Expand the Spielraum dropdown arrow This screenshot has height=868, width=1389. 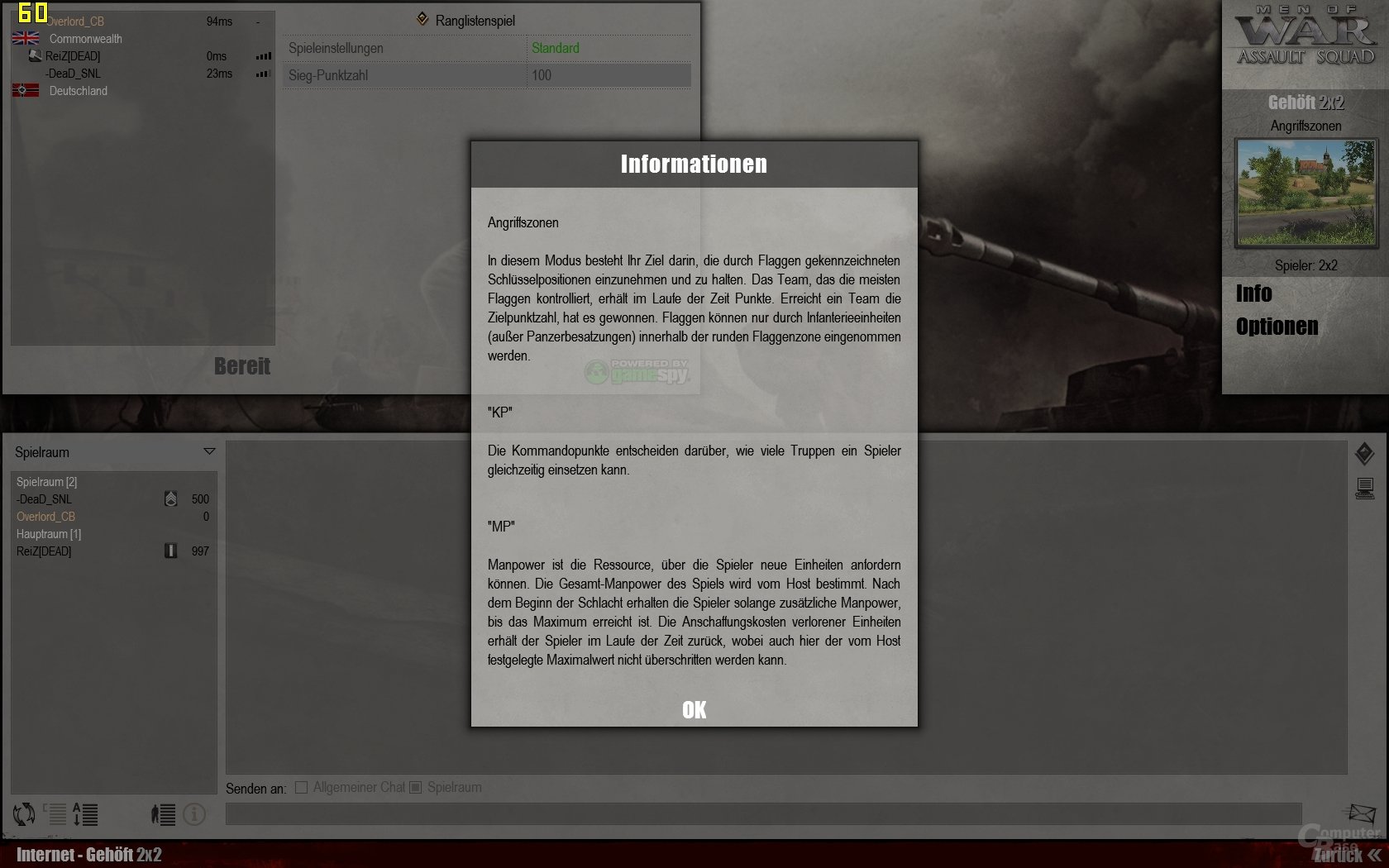pyautogui.click(x=209, y=451)
